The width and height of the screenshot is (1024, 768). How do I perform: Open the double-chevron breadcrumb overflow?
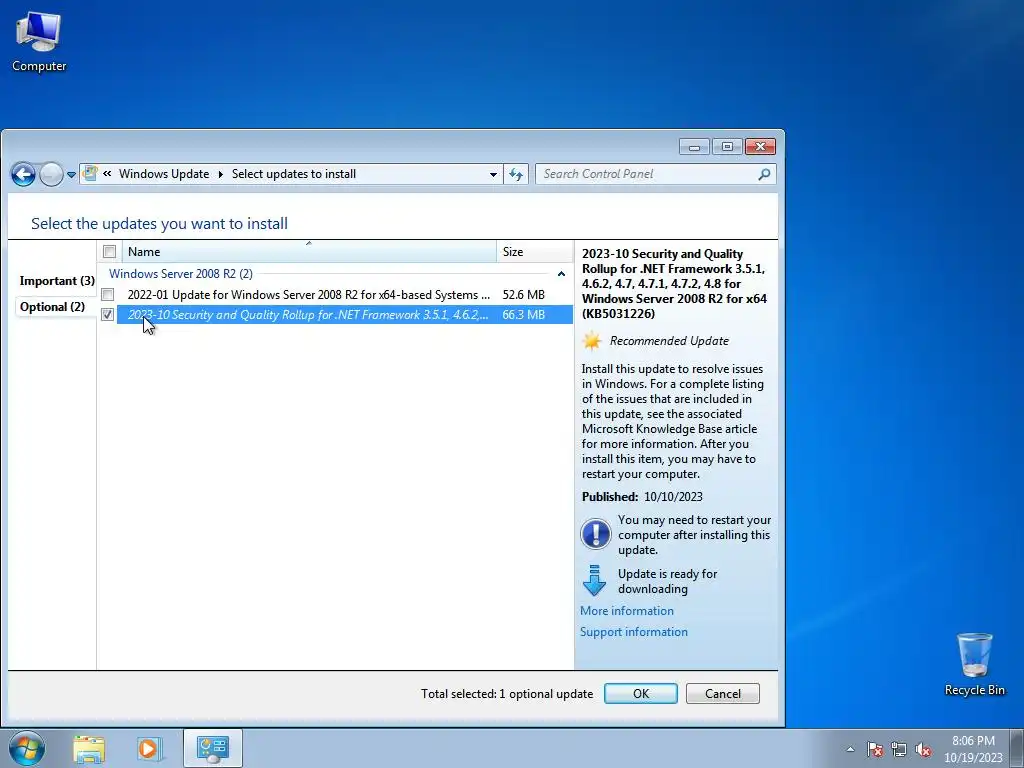[107, 174]
